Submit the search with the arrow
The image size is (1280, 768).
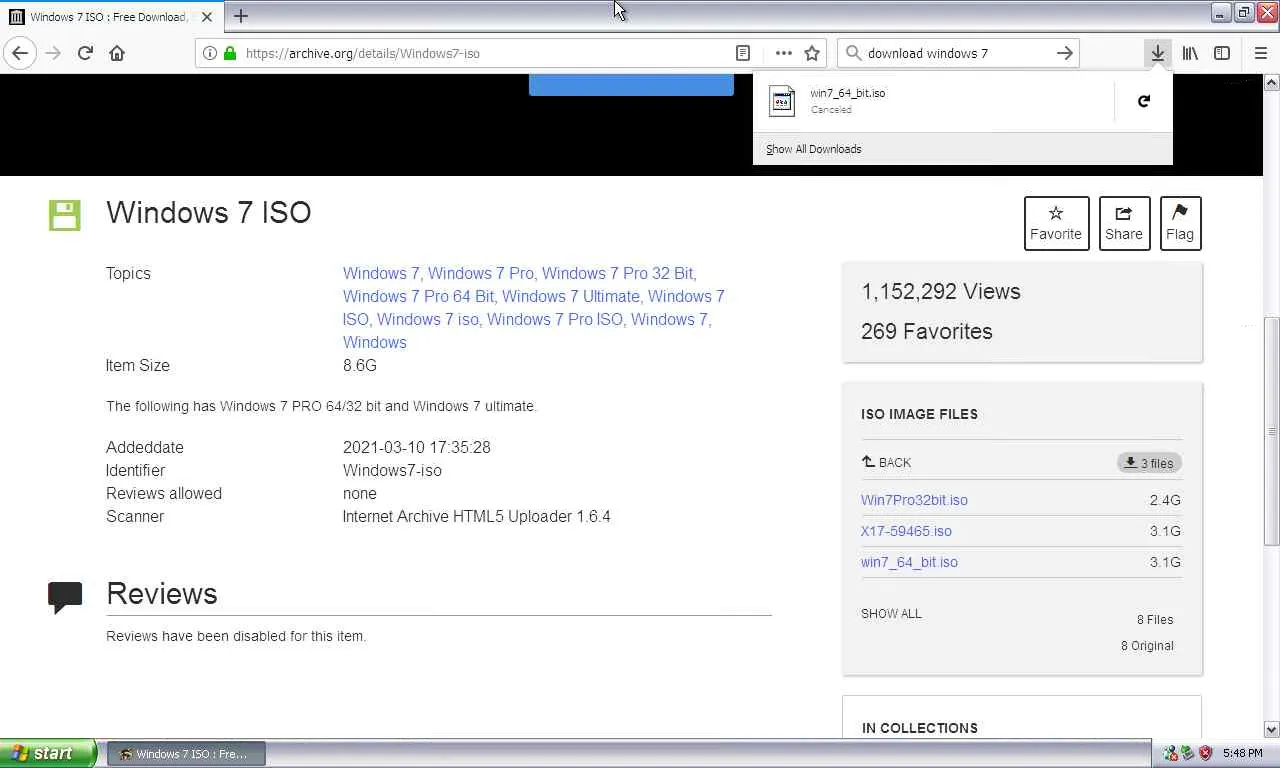pyautogui.click(x=1065, y=53)
